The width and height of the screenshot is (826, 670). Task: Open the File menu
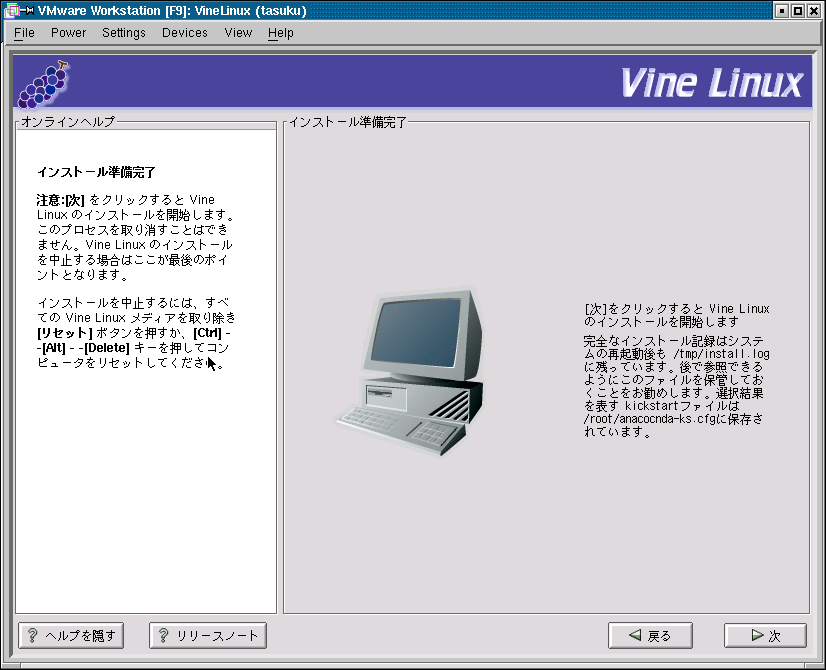pyautogui.click(x=24, y=33)
